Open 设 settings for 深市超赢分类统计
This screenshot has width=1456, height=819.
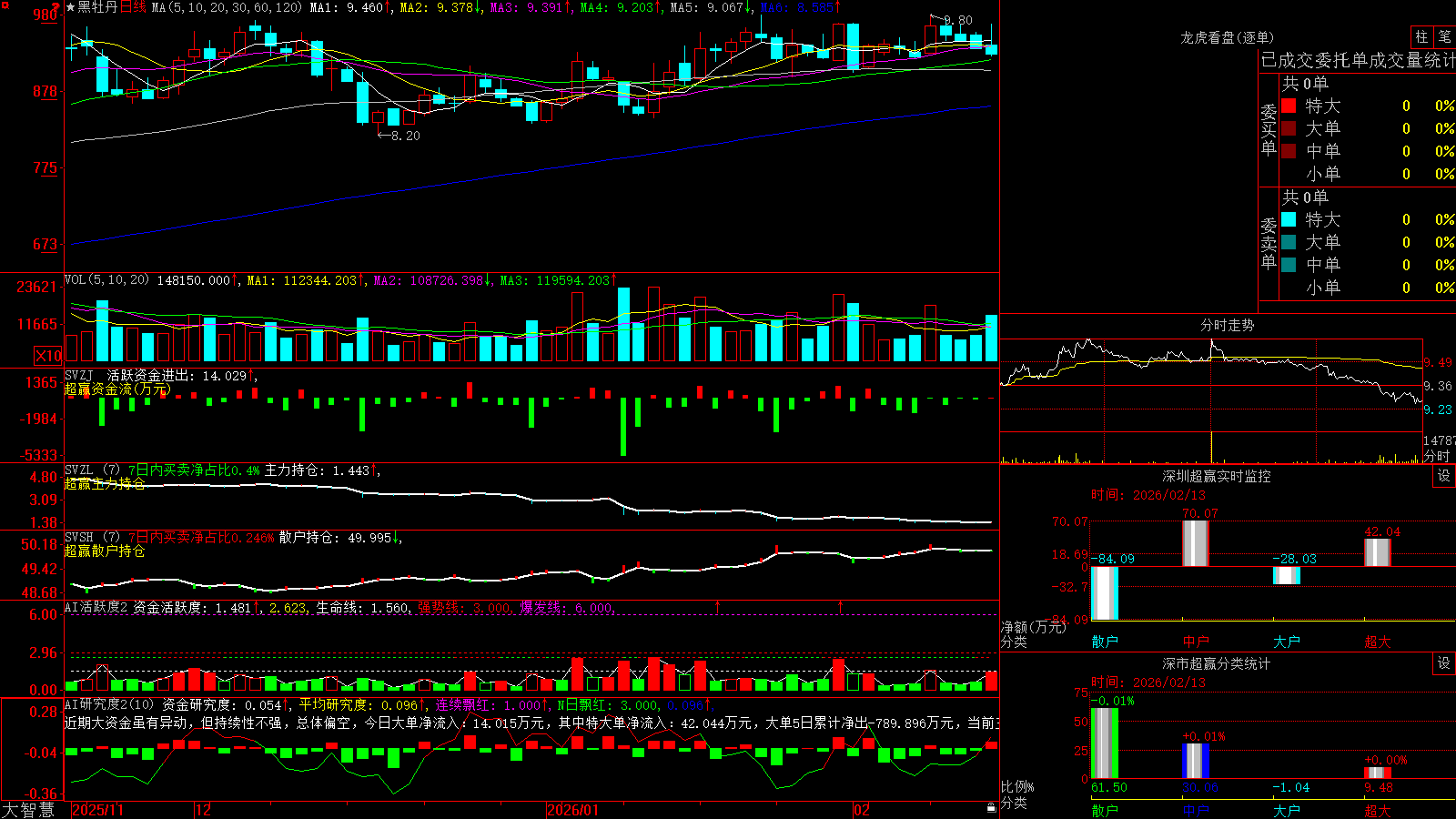[1444, 663]
